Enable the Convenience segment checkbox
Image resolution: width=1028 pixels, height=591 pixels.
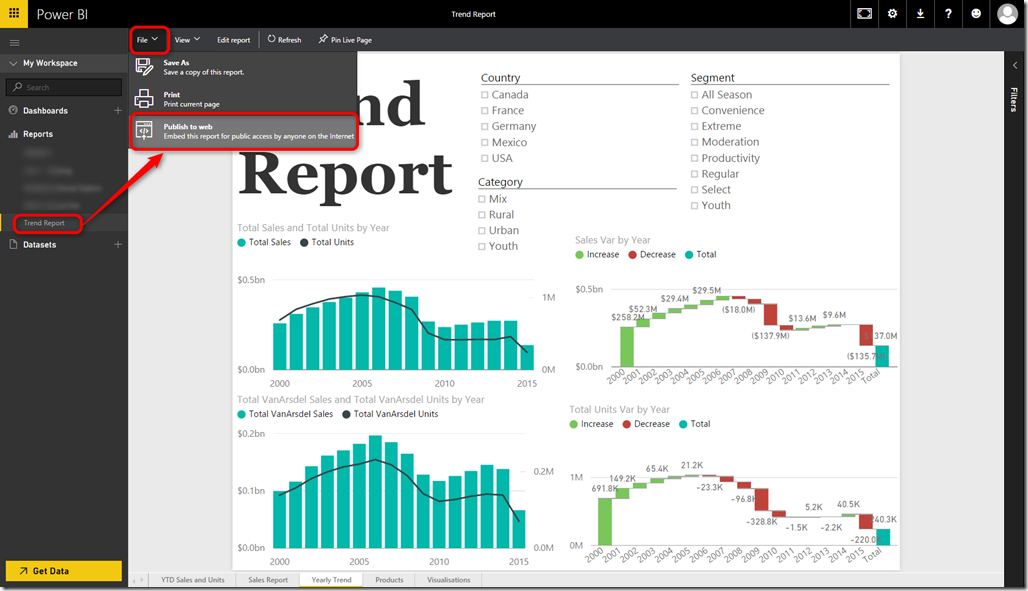point(695,111)
